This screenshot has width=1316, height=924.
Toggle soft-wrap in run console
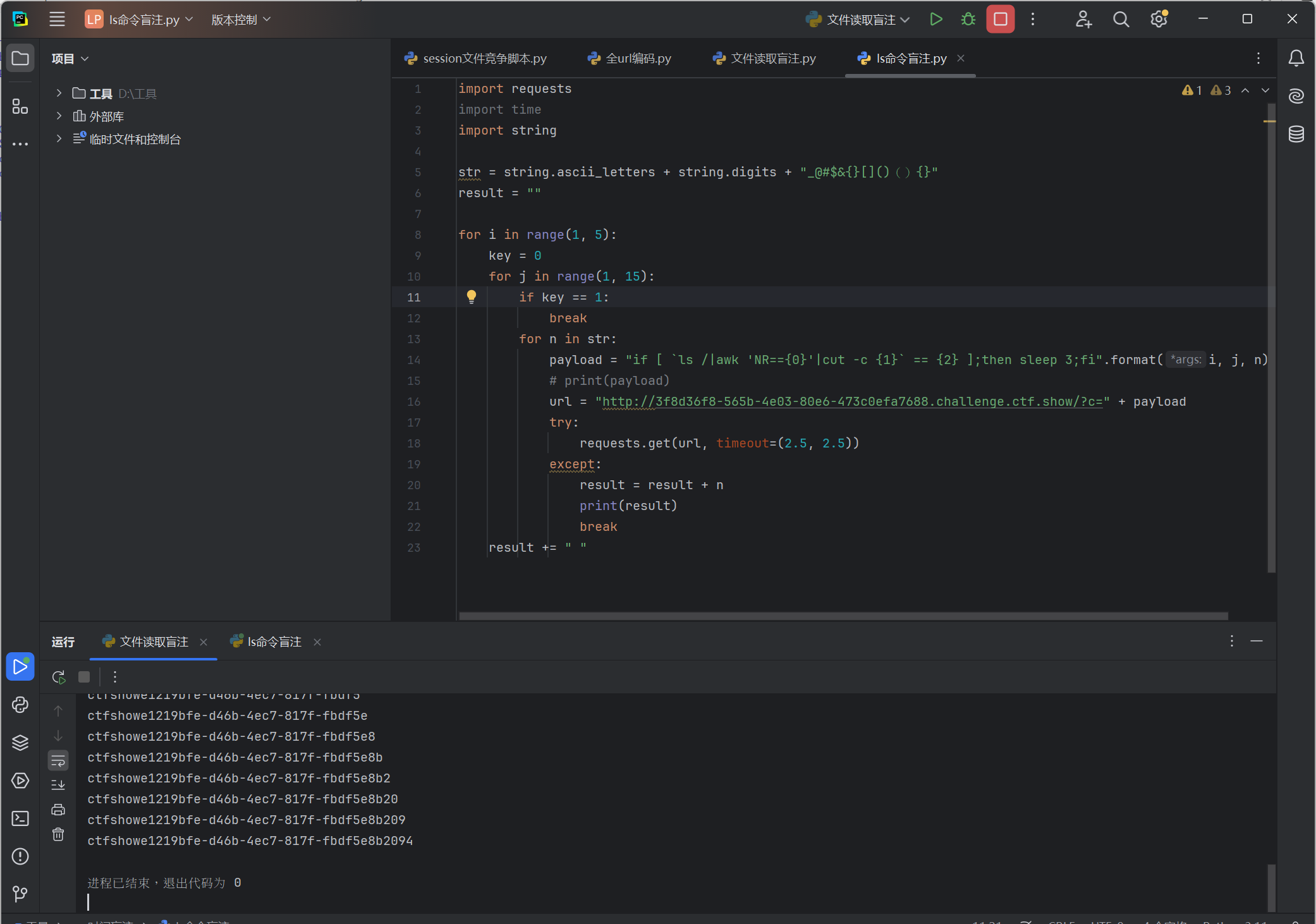click(58, 760)
